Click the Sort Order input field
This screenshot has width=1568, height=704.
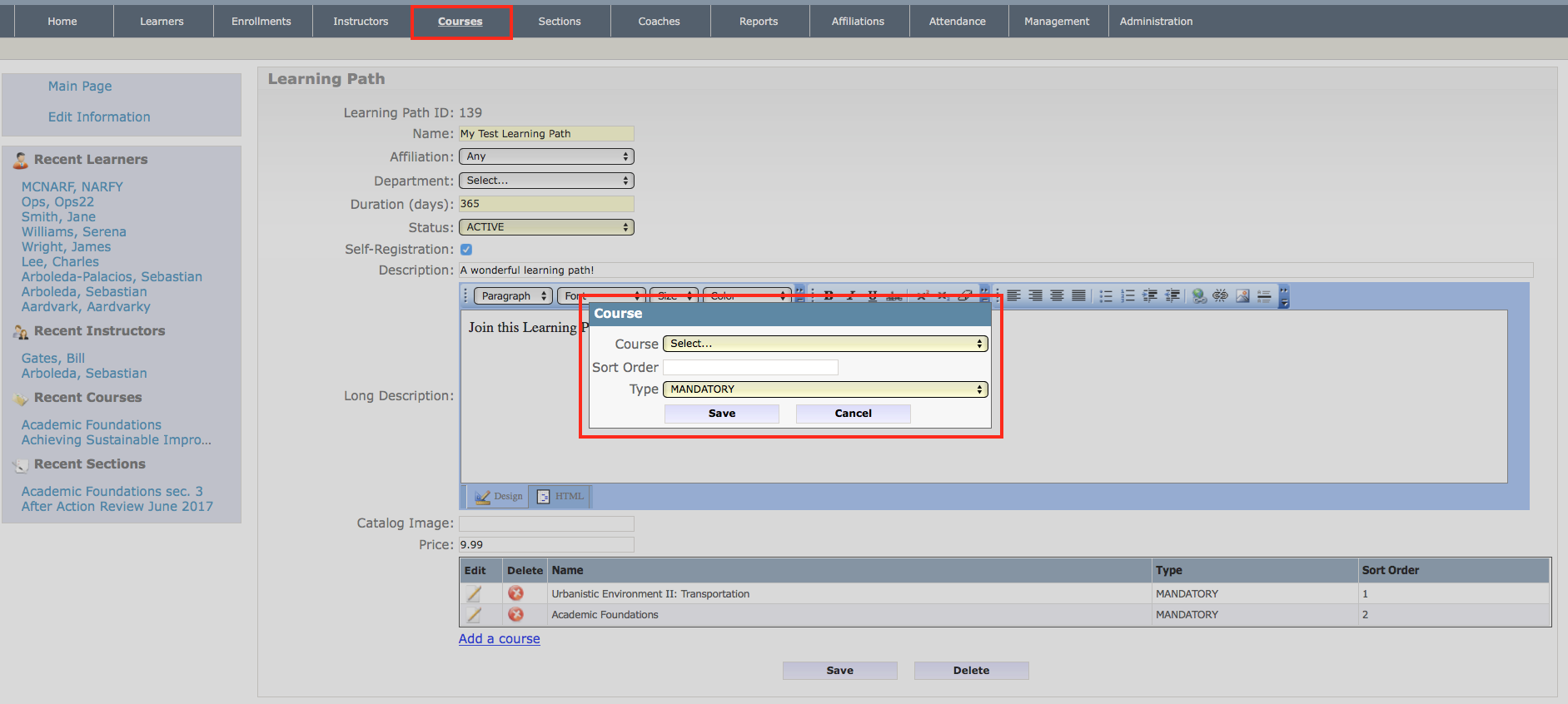click(x=750, y=368)
